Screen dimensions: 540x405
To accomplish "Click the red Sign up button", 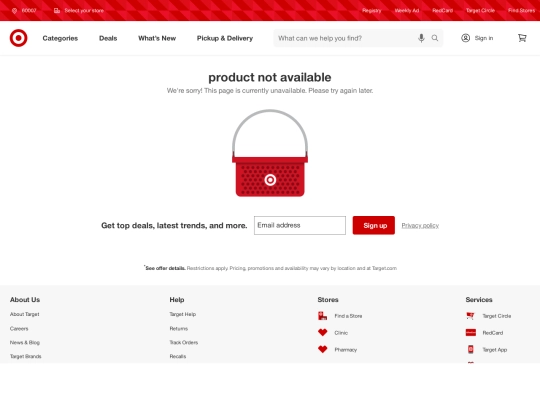I will click(374, 225).
